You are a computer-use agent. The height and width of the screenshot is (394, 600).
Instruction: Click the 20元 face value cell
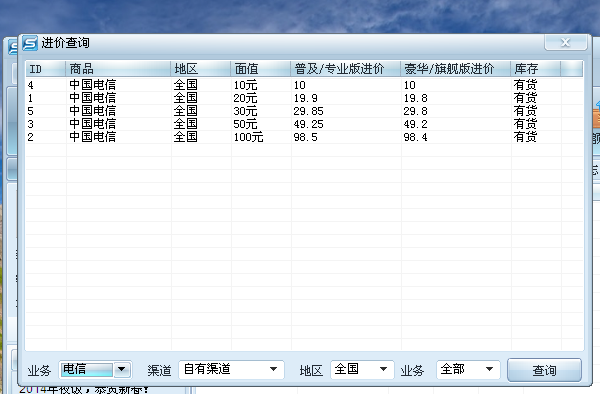tap(245, 98)
